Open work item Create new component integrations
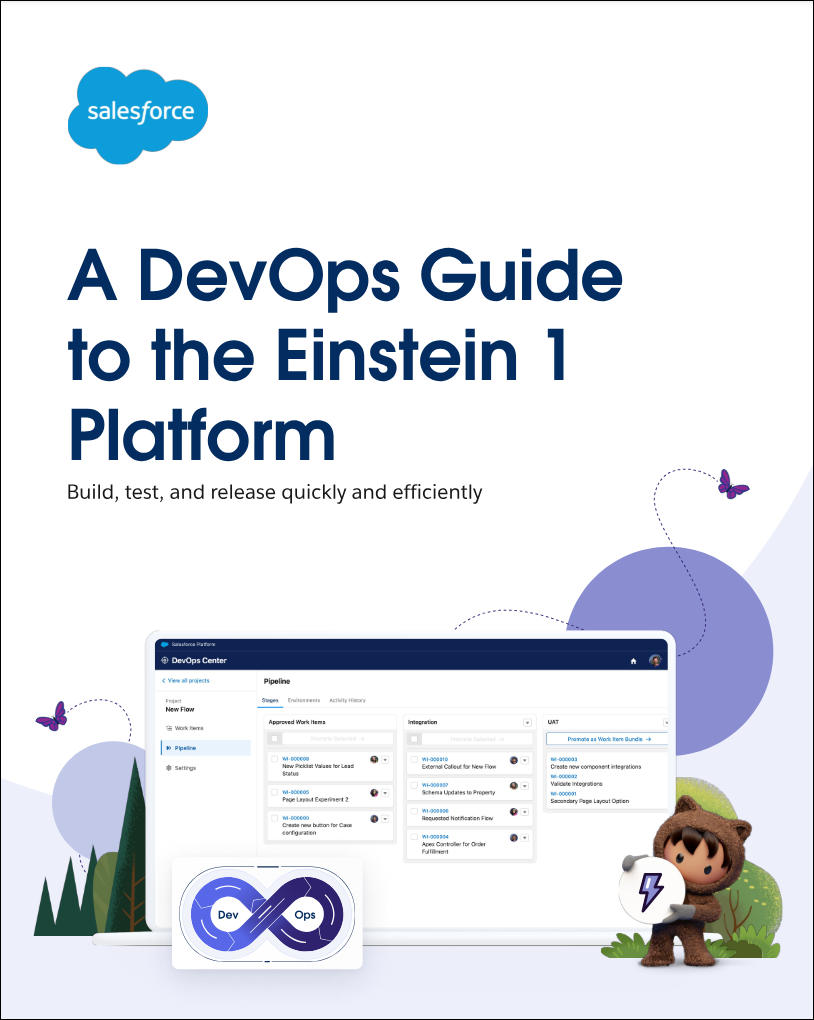This screenshot has width=814, height=1020. (595, 766)
